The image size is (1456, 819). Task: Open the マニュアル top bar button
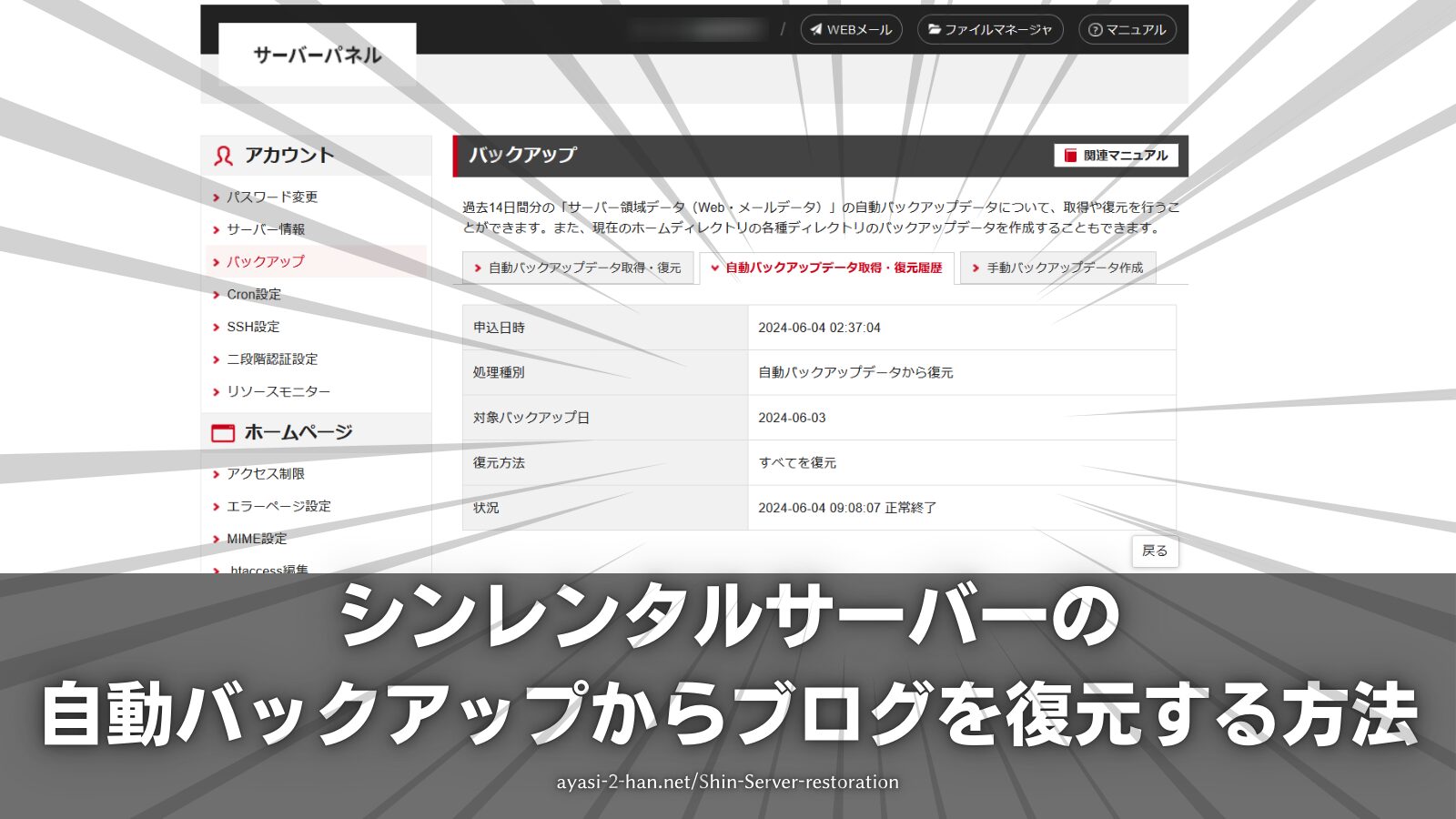tap(1127, 29)
